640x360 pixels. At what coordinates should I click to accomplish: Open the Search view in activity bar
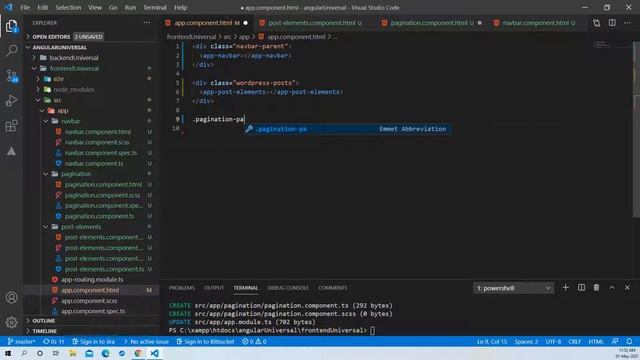(11, 51)
